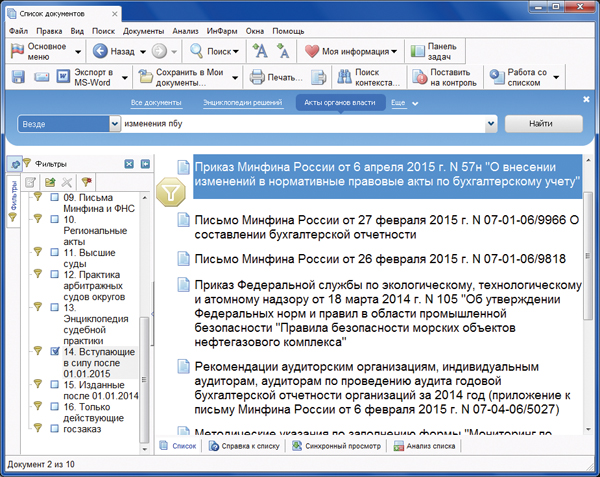Open Export to MS-Word
The height and width of the screenshot is (477, 600).
tap(93, 77)
